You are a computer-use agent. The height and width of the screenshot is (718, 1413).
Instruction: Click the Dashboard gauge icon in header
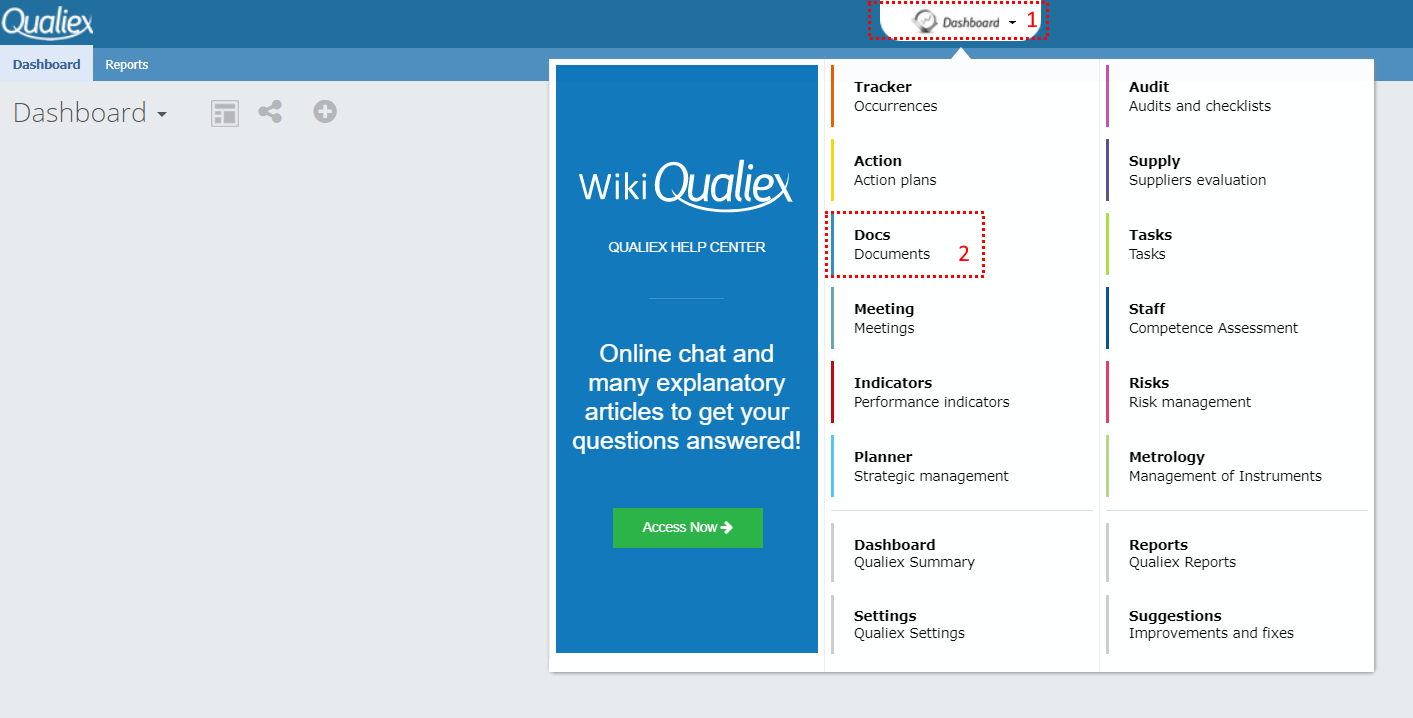pos(925,21)
